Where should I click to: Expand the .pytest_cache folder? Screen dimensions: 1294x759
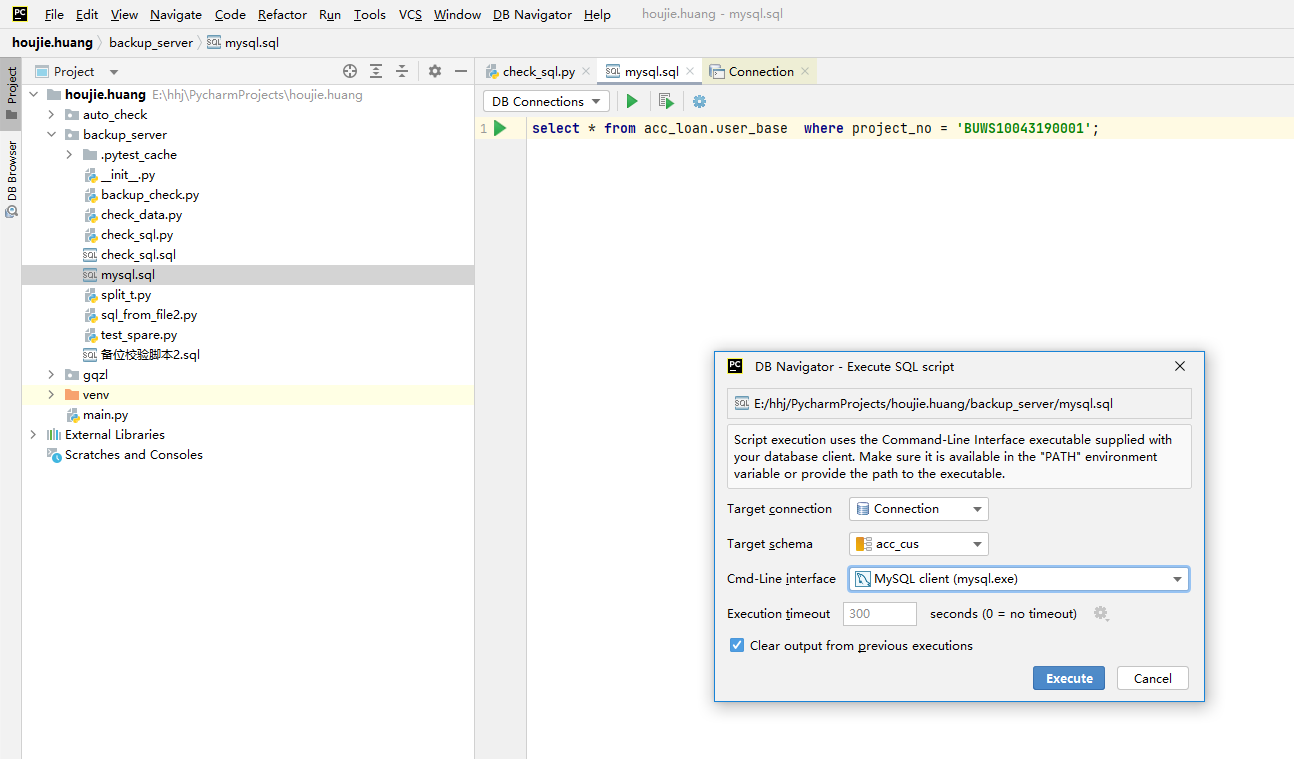click(69, 155)
